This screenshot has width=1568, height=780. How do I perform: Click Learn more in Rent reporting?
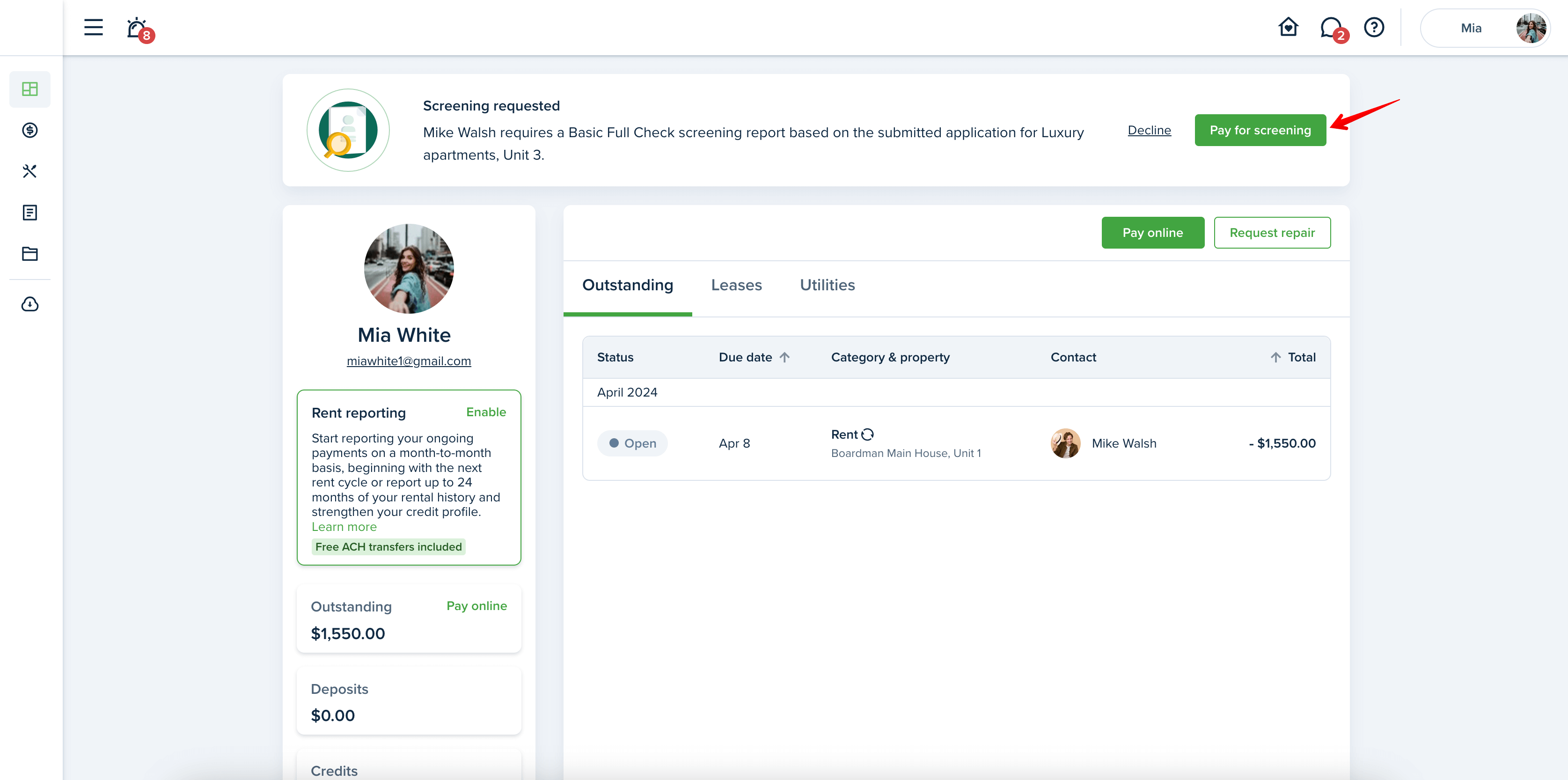tap(344, 527)
